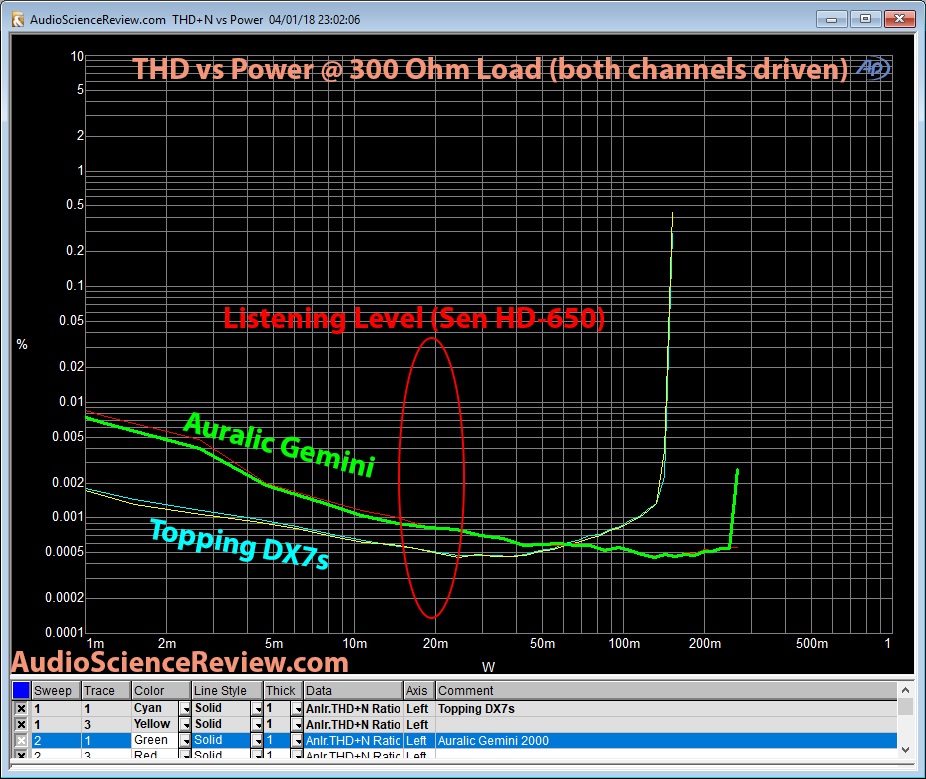Click the 'Cyan' color cell
This screenshot has width=926, height=779.
[155, 709]
